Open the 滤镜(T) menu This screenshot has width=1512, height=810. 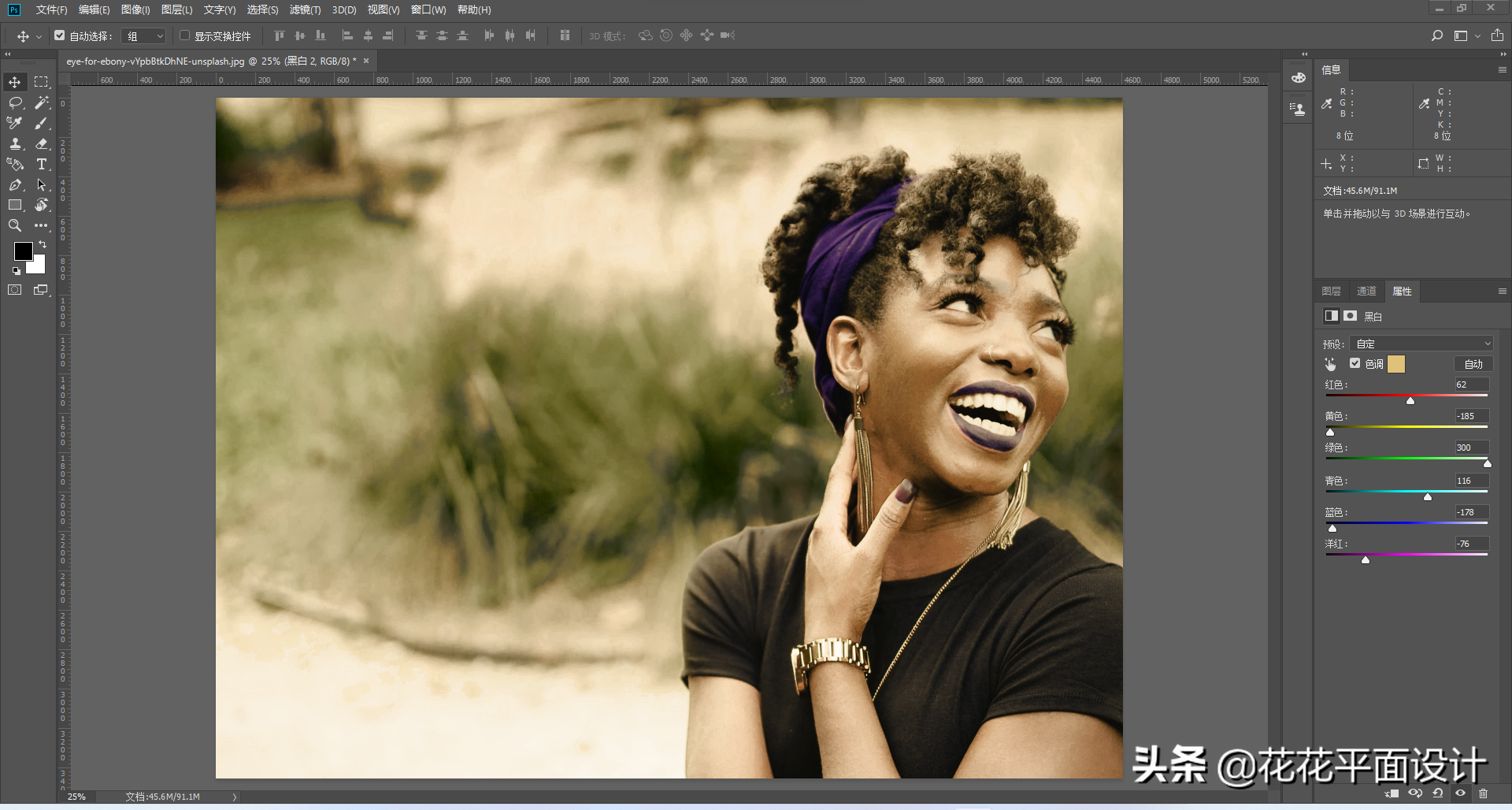click(x=305, y=9)
